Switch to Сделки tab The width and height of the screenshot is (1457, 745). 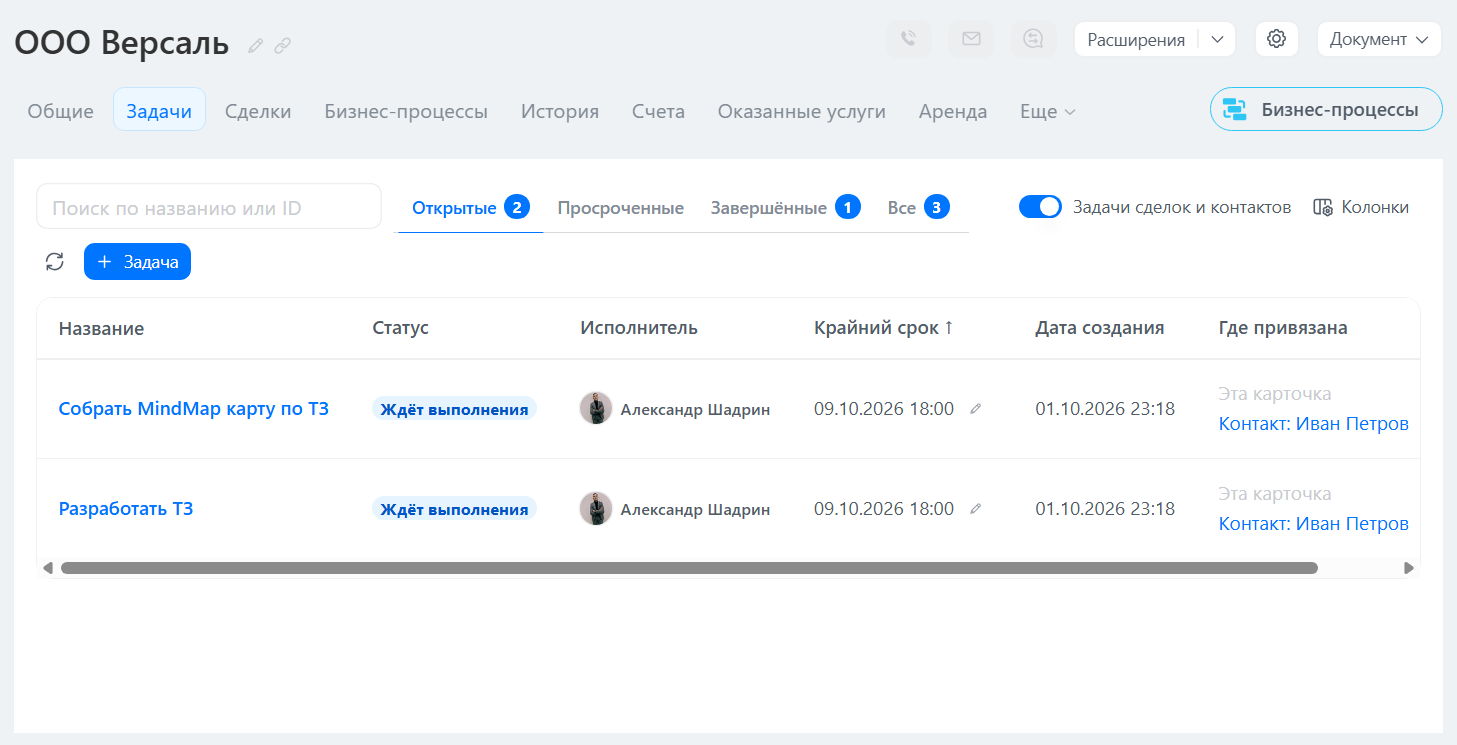click(x=258, y=111)
